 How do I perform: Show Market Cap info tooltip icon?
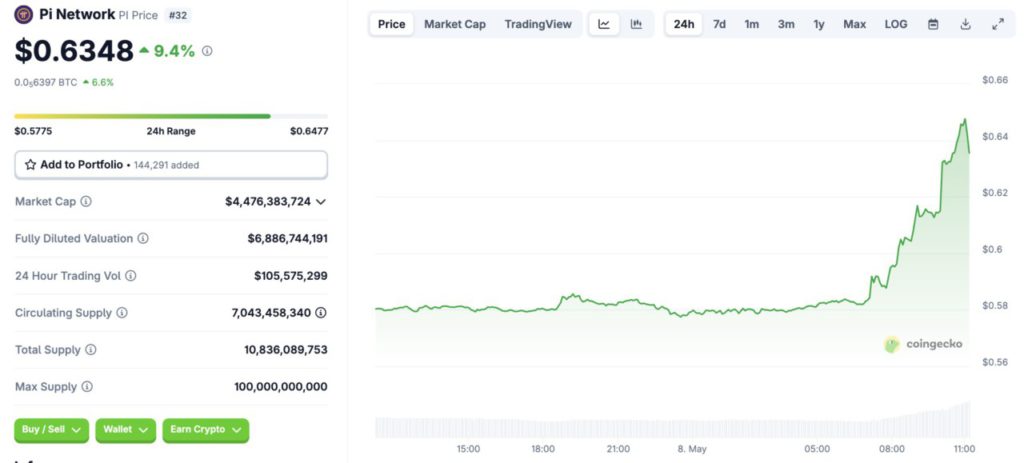(86, 201)
